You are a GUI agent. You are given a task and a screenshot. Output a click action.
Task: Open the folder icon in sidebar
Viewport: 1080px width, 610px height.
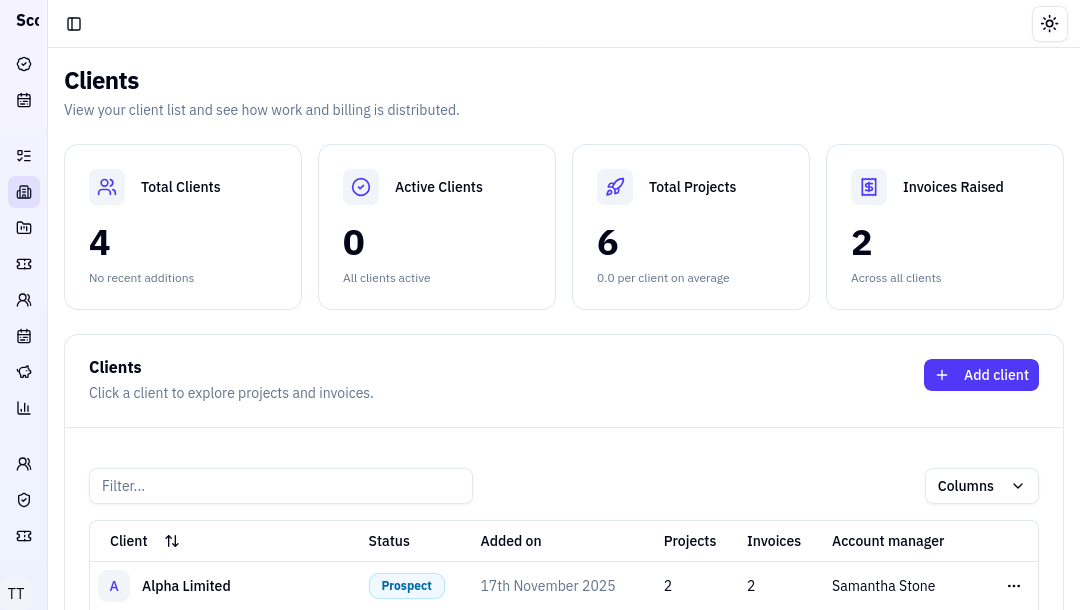point(24,228)
